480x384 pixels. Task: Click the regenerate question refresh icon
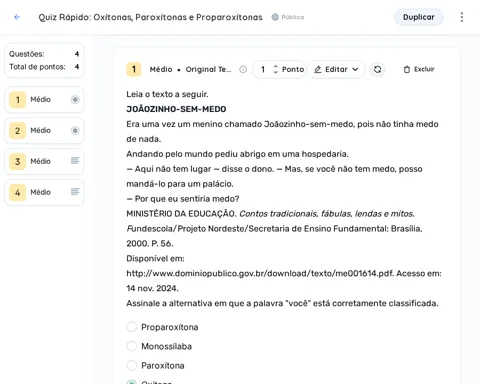[x=377, y=69]
